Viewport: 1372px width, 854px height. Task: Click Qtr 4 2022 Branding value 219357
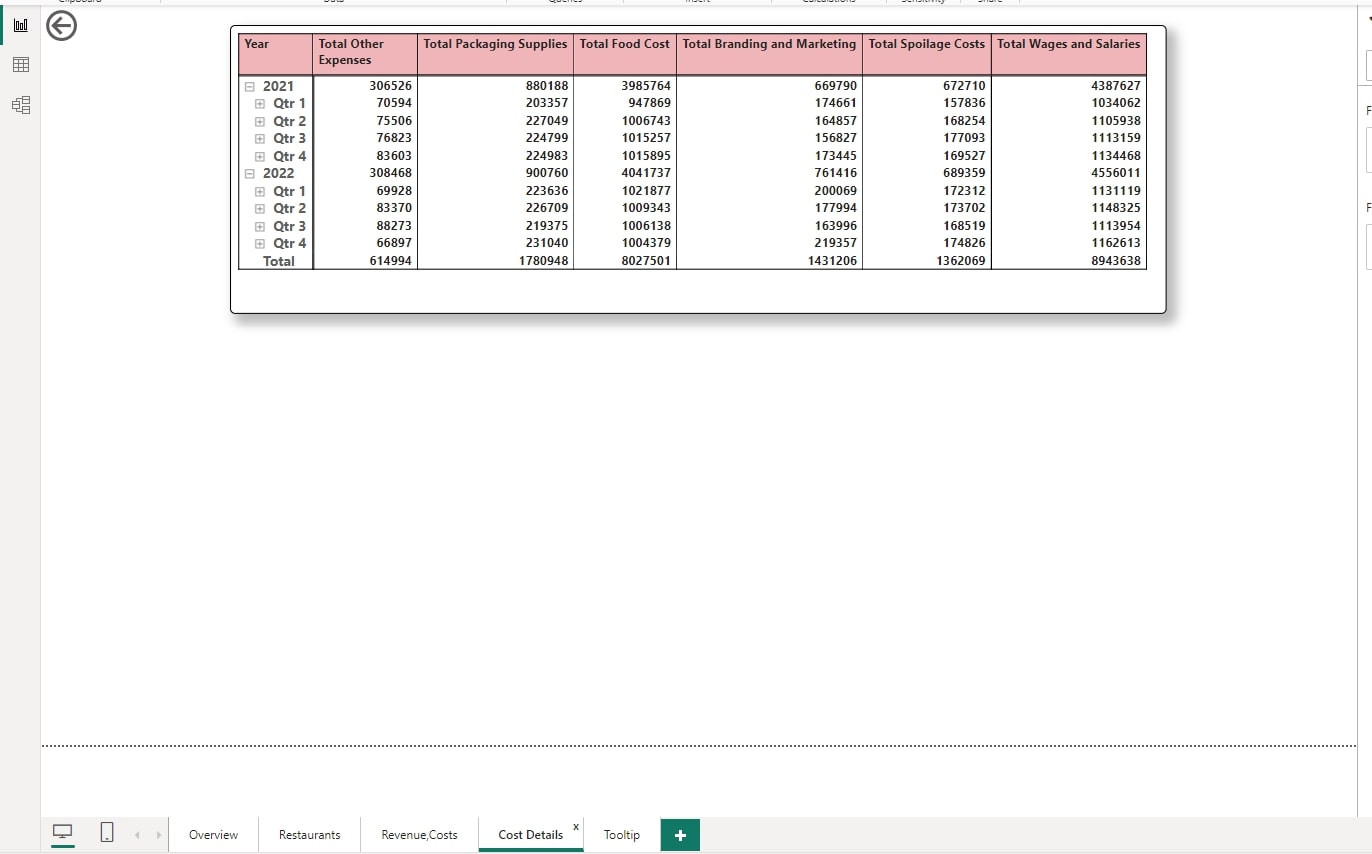(x=836, y=243)
